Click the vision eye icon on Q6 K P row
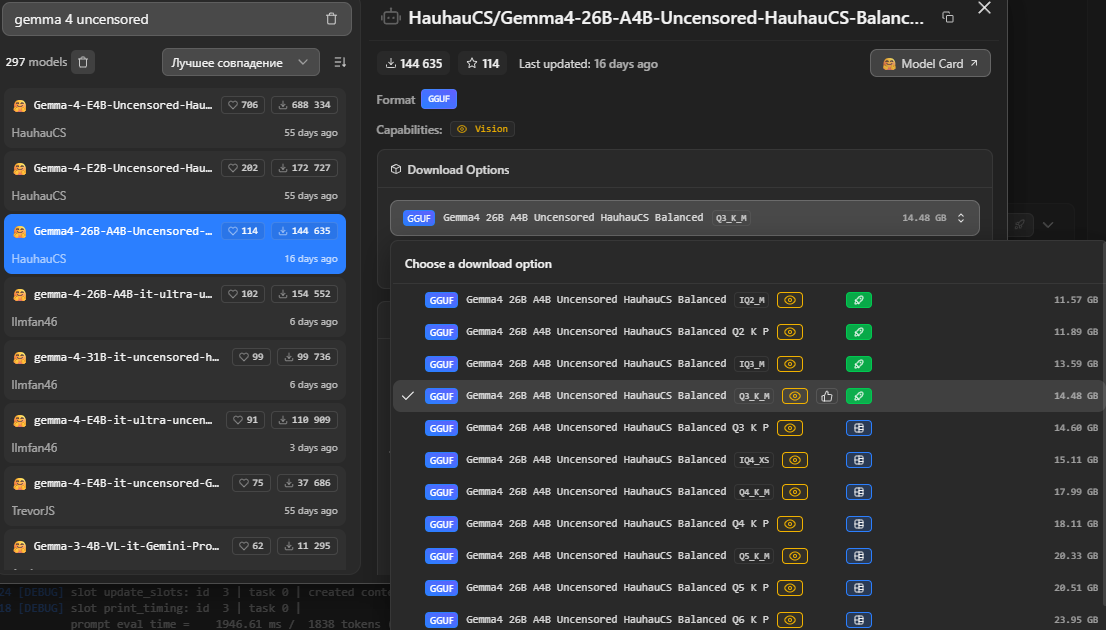The image size is (1106, 630). (789, 620)
